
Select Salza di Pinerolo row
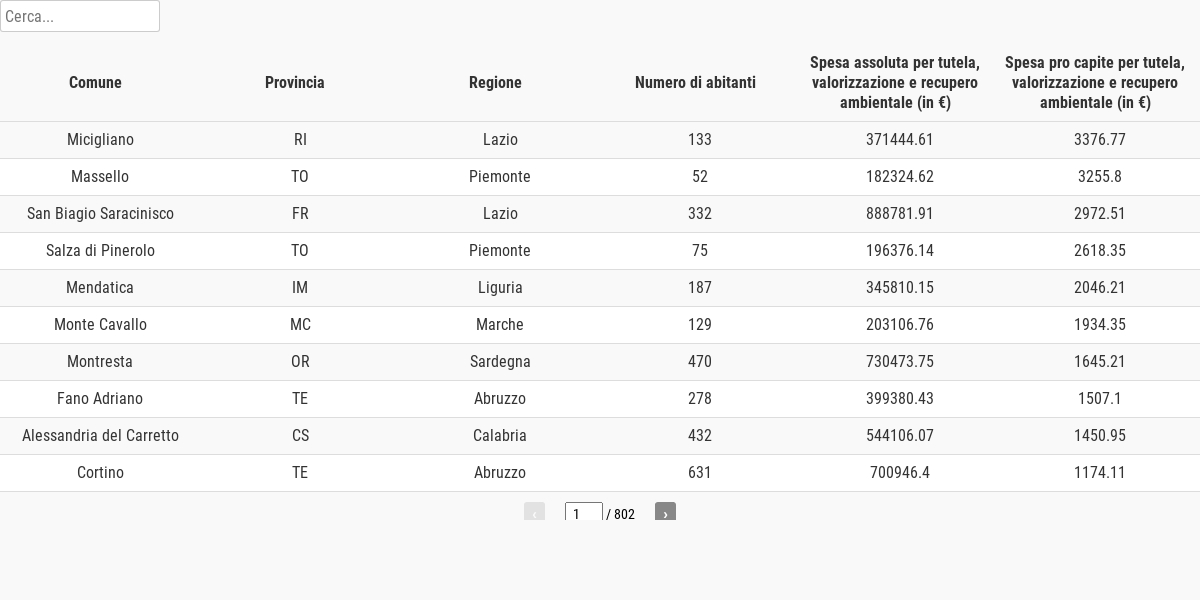pos(600,251)
